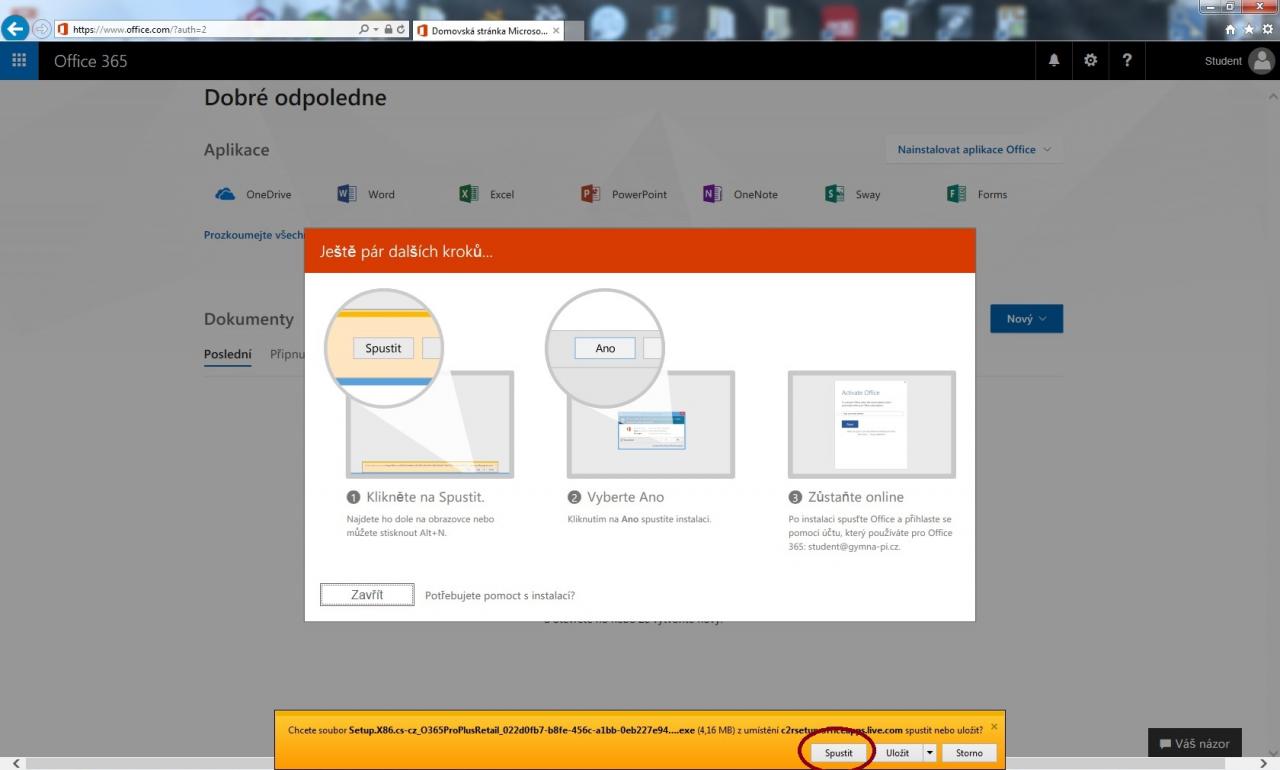The width and height of the screenshot is (1280, 770).
Task: Refresh the page in the address bar
Action: pos(401,30)
